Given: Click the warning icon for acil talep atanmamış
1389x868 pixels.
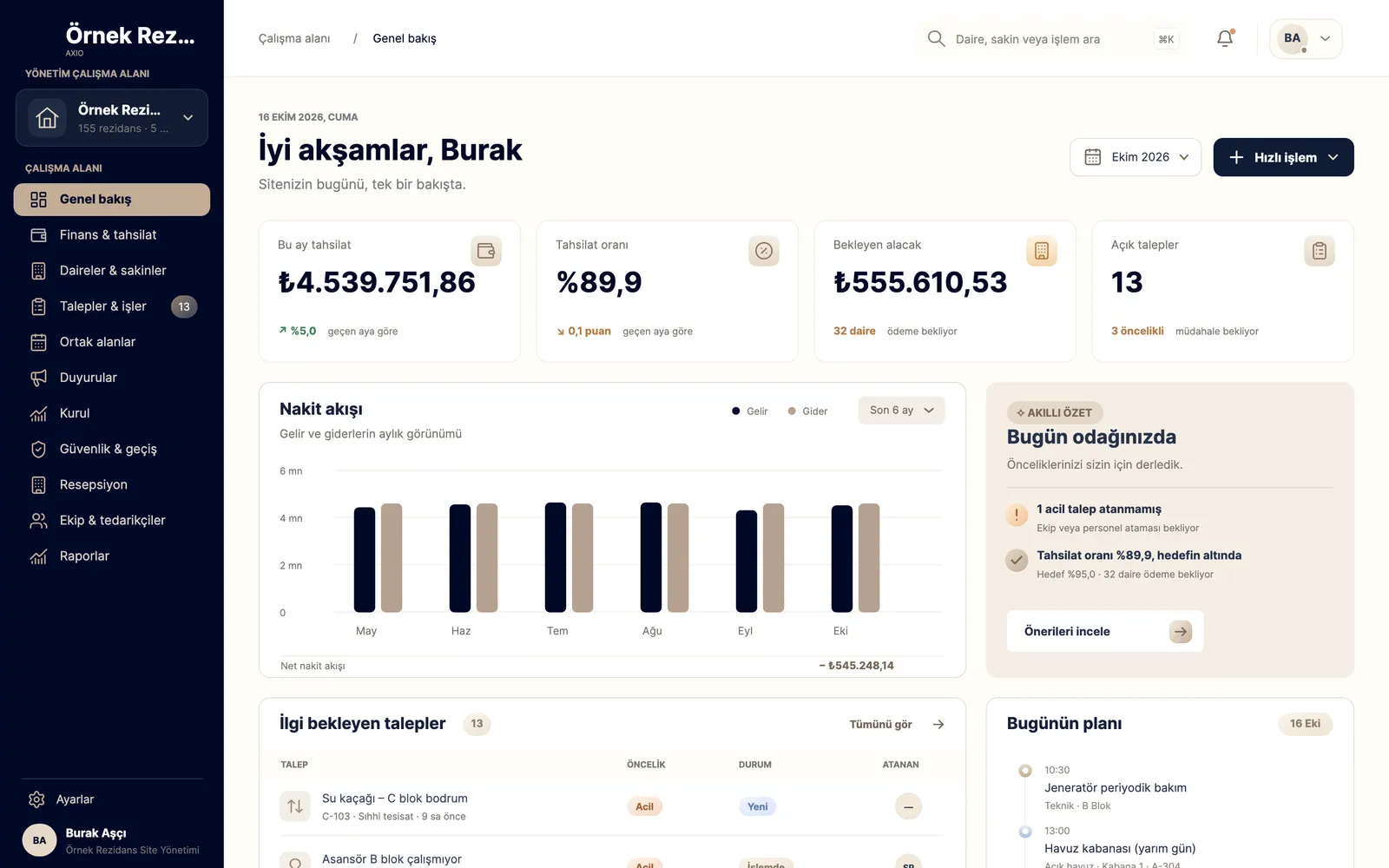Looking at the screenshot, I should pyautogui.click(x=1017, y=515).
